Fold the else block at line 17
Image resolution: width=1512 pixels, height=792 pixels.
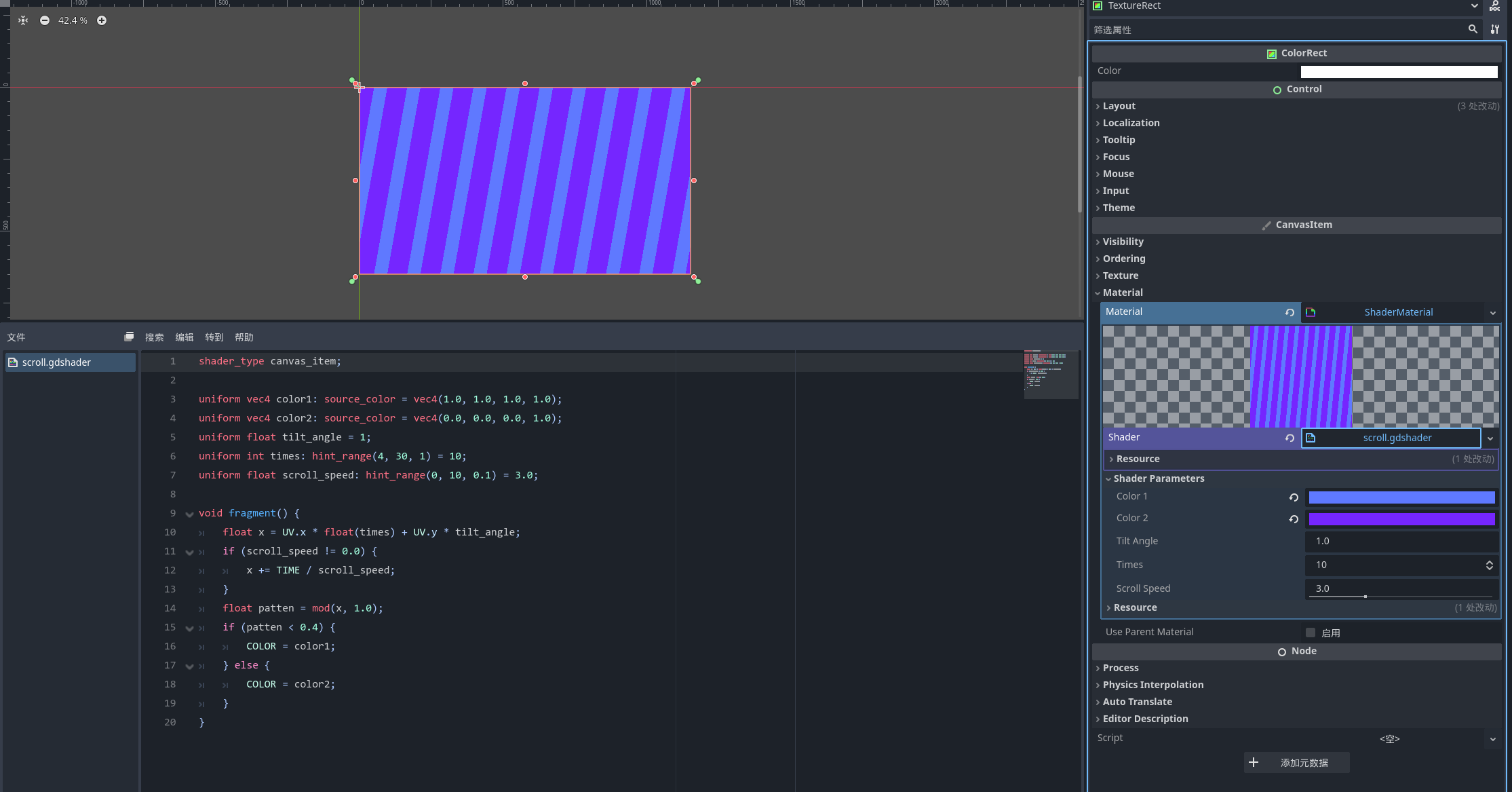tap(189, 666)
